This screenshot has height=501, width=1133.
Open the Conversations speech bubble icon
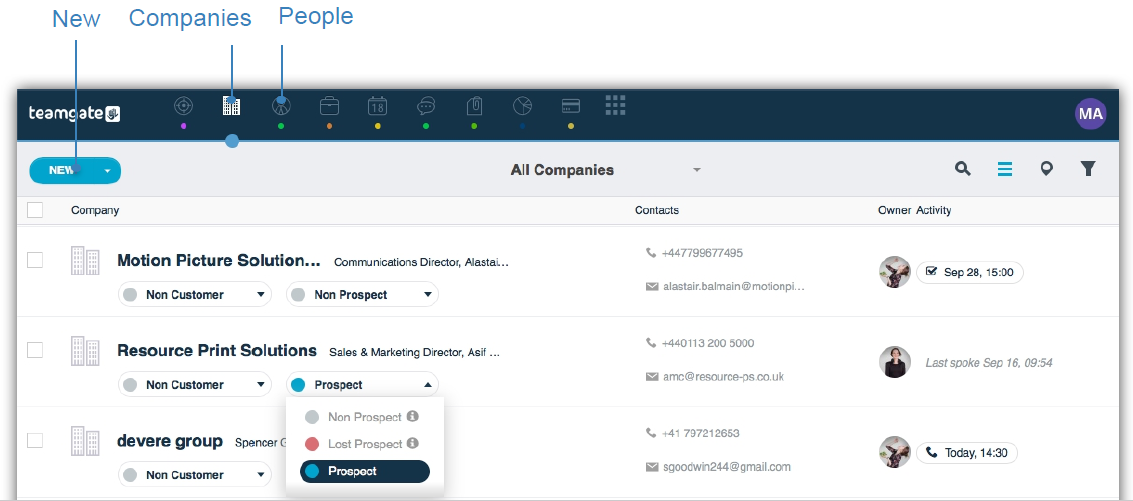click(426, 107)
